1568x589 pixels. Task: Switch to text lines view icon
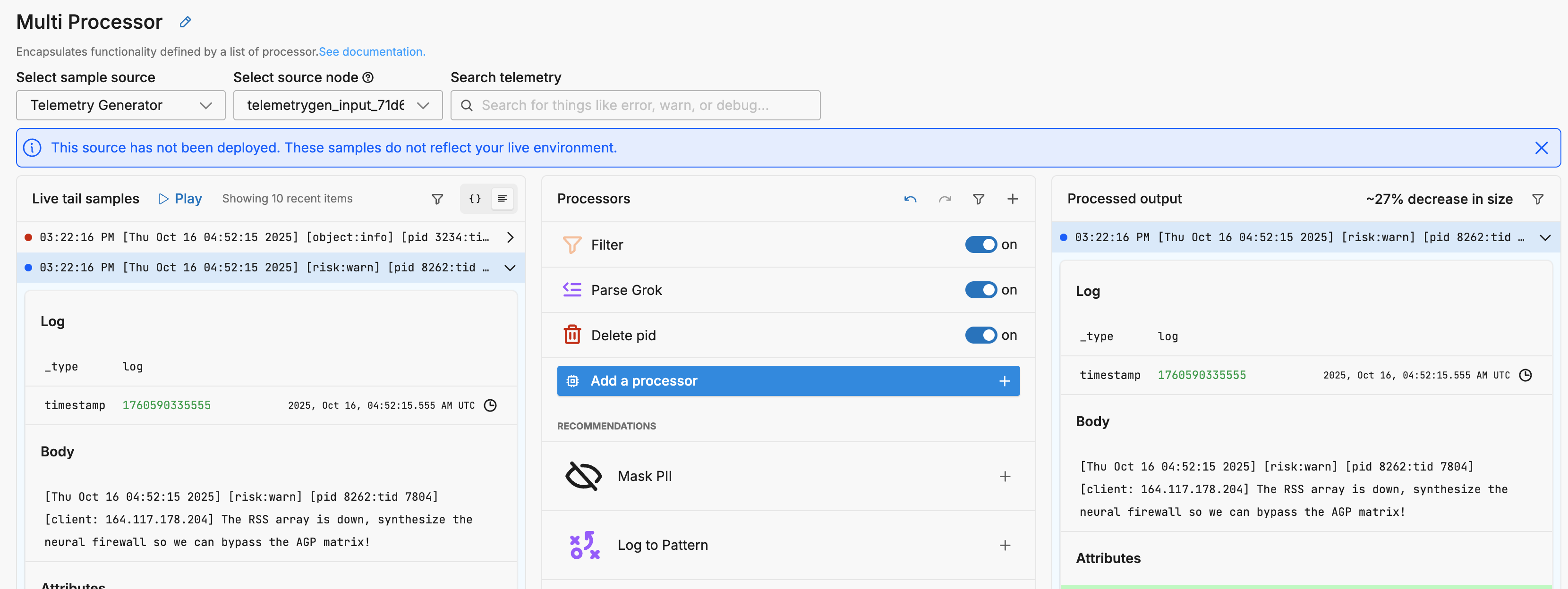[502, 199]
